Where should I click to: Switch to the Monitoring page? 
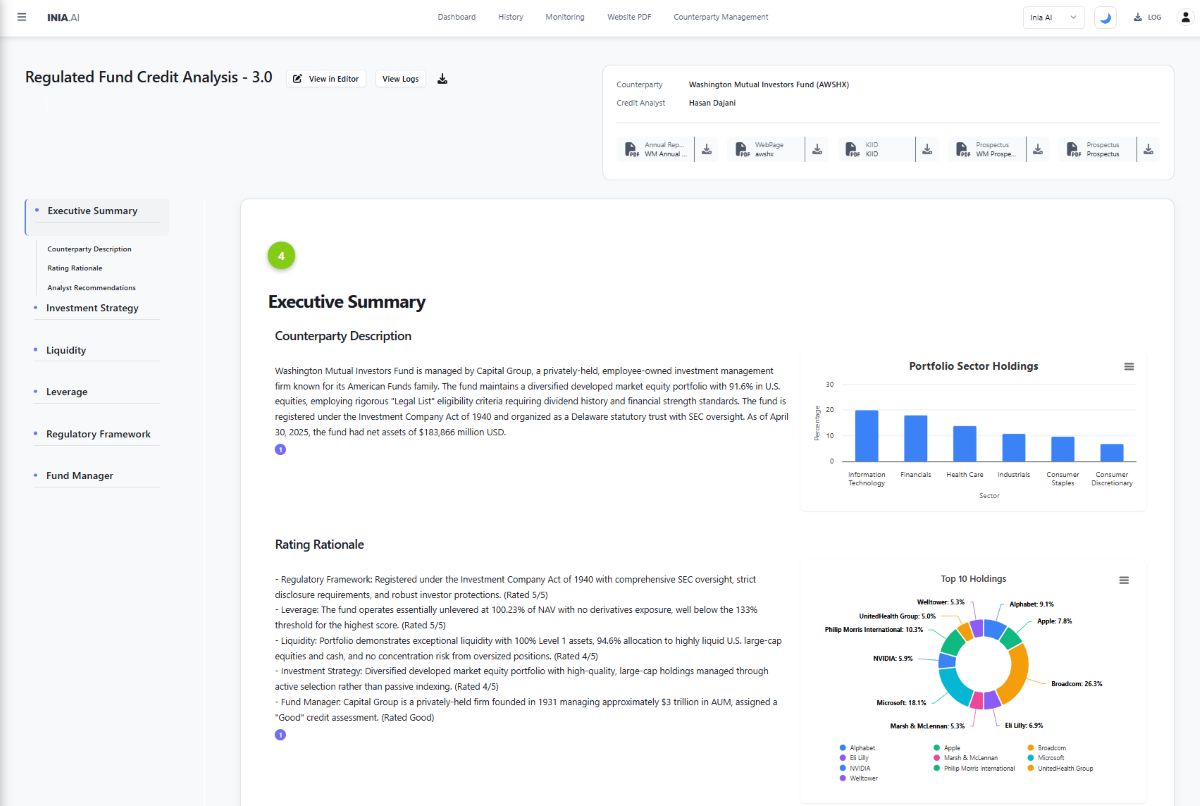click(565, 17)
